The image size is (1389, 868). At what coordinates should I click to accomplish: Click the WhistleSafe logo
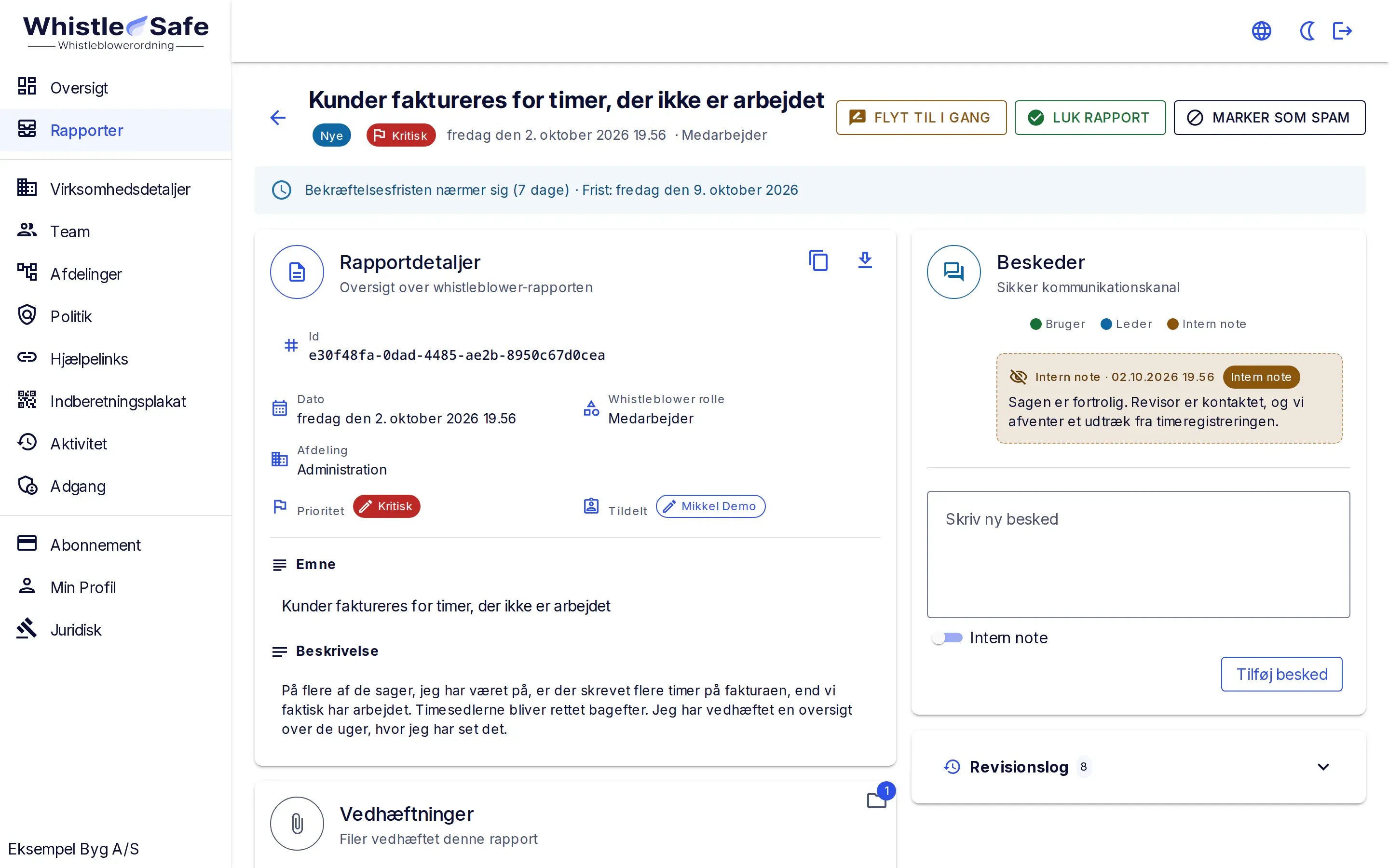pos(116,32)
